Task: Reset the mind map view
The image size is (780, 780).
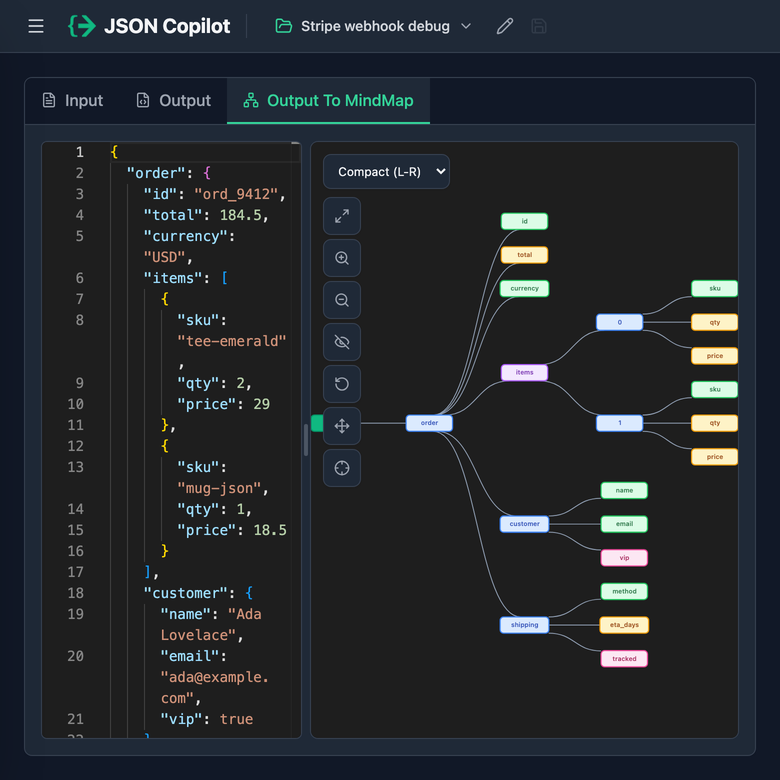Action: [x=342, y=384]
